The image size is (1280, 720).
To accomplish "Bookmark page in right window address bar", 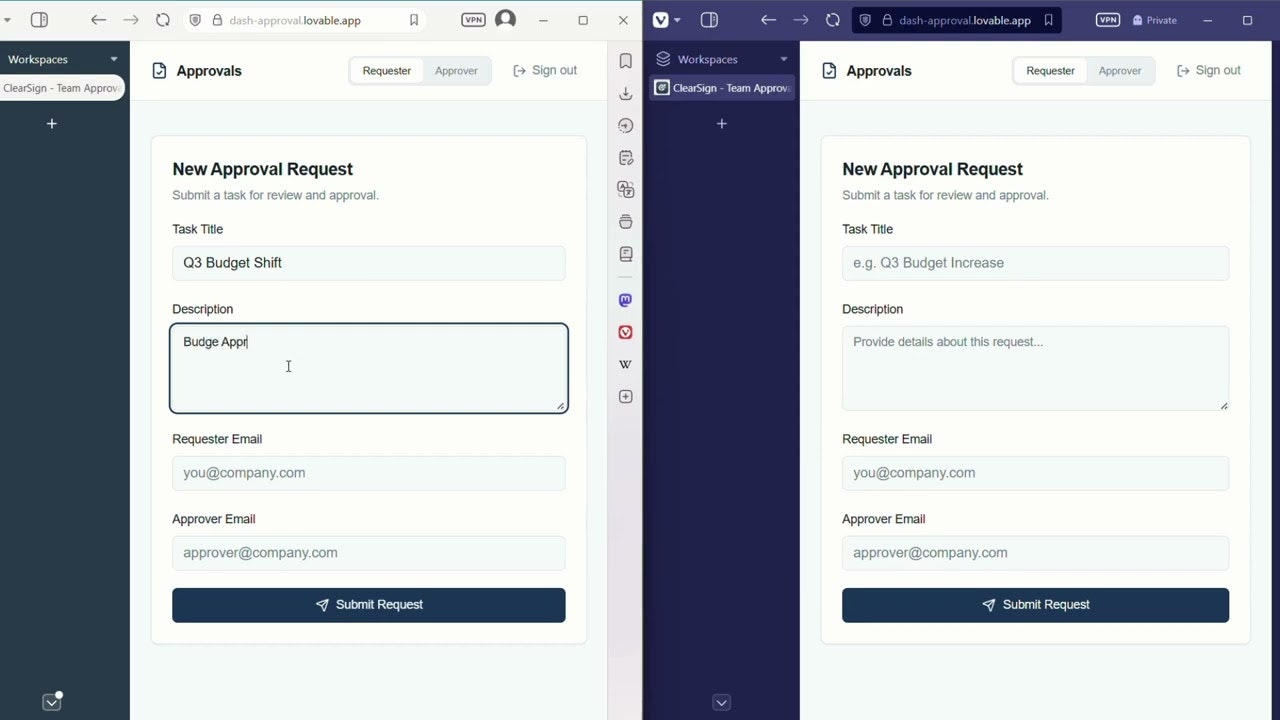I will point(1048,20).
